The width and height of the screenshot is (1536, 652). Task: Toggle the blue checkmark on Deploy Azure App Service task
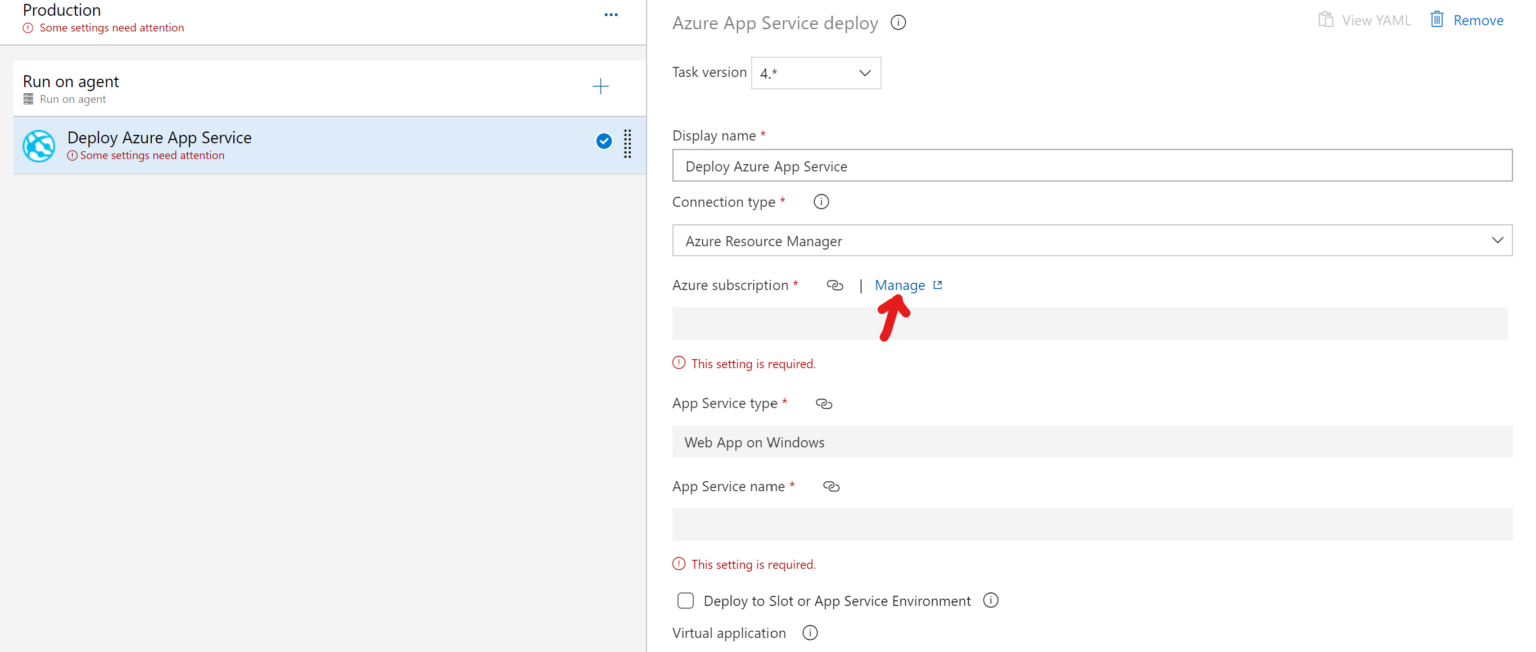(604, 142)
